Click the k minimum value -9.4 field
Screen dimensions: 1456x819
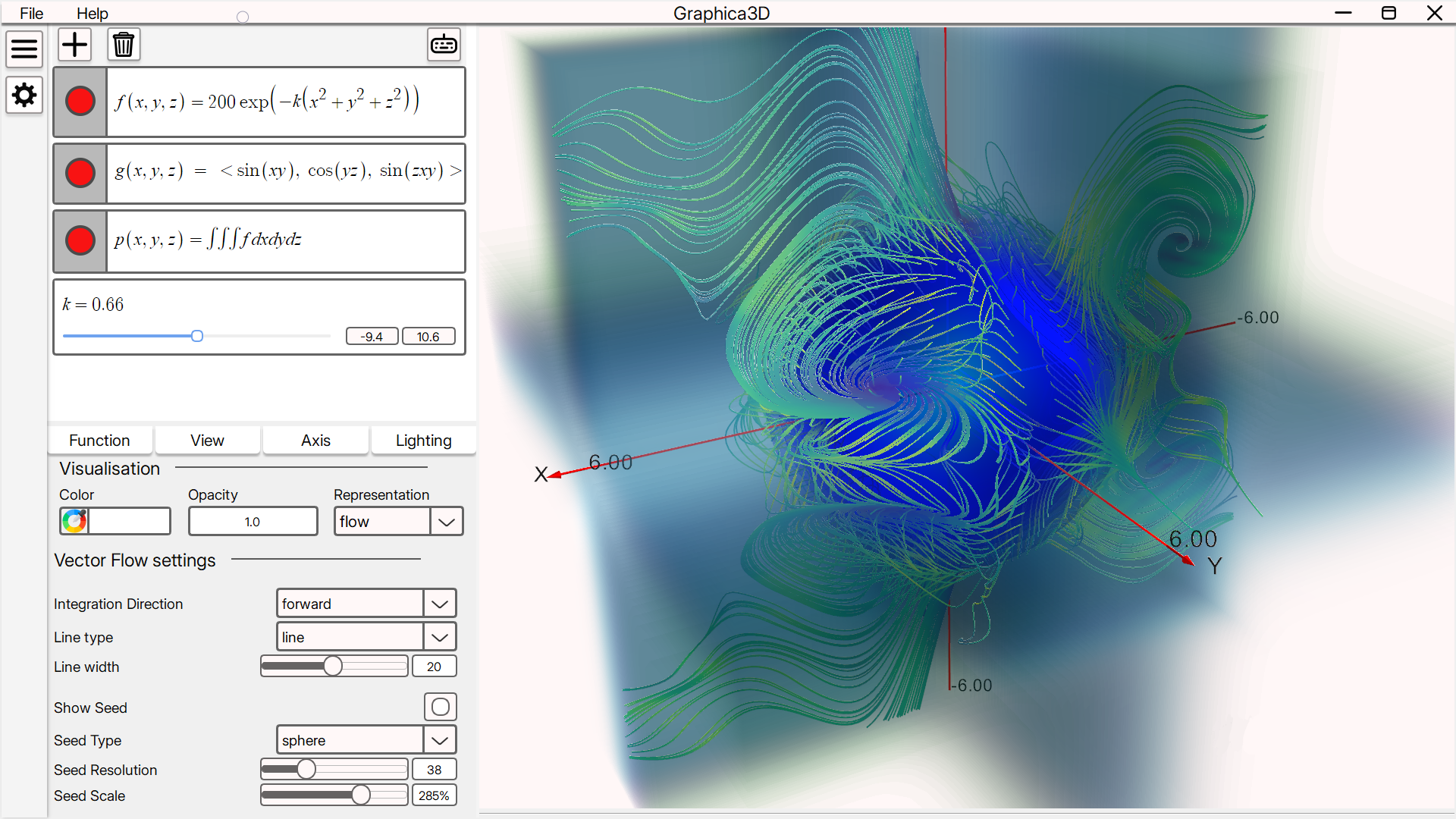coord(372,336)
